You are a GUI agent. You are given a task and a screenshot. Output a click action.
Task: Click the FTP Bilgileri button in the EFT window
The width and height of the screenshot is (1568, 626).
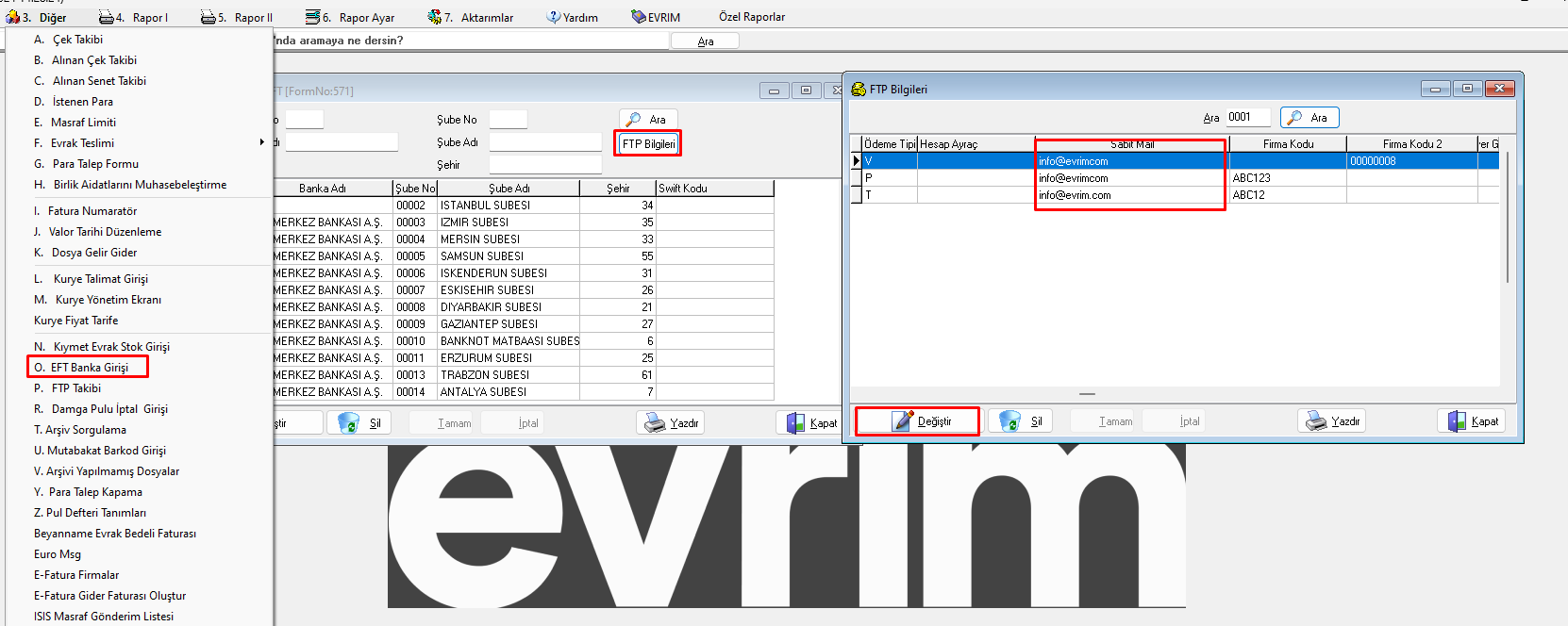pyautogui.click(x=648, y=143)
